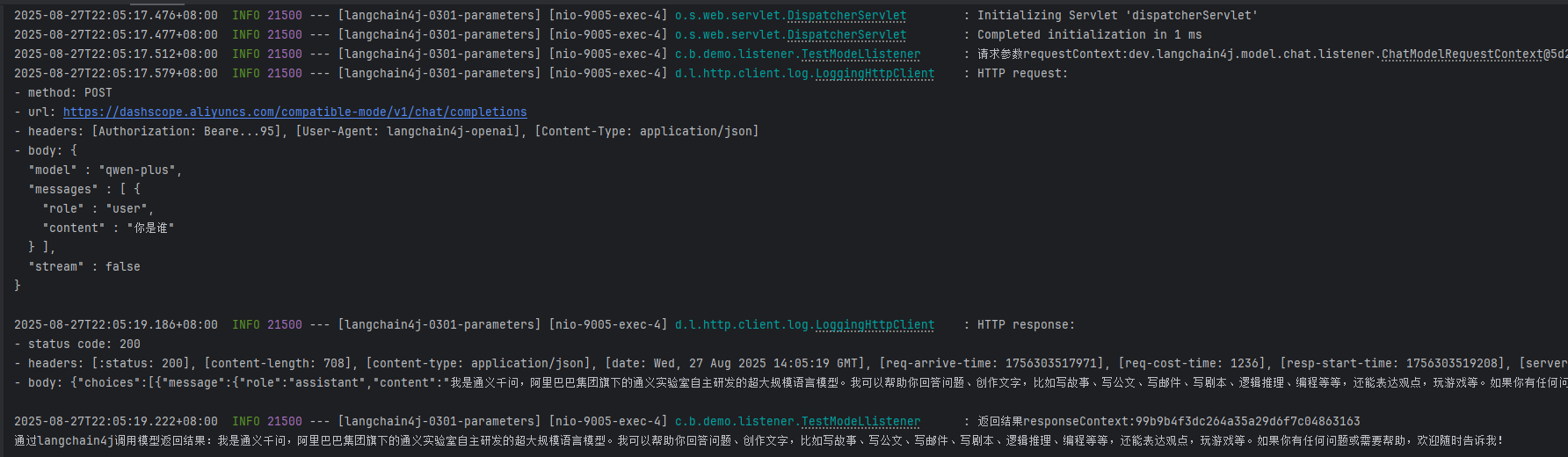Viewport: 1568px width, 457px height.
Task: Click the '- body: {' request line
Action: 46,150
